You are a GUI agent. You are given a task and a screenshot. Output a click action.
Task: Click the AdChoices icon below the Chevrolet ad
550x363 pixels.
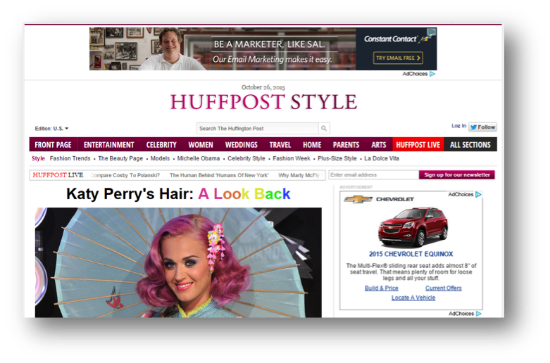(478, 314)
